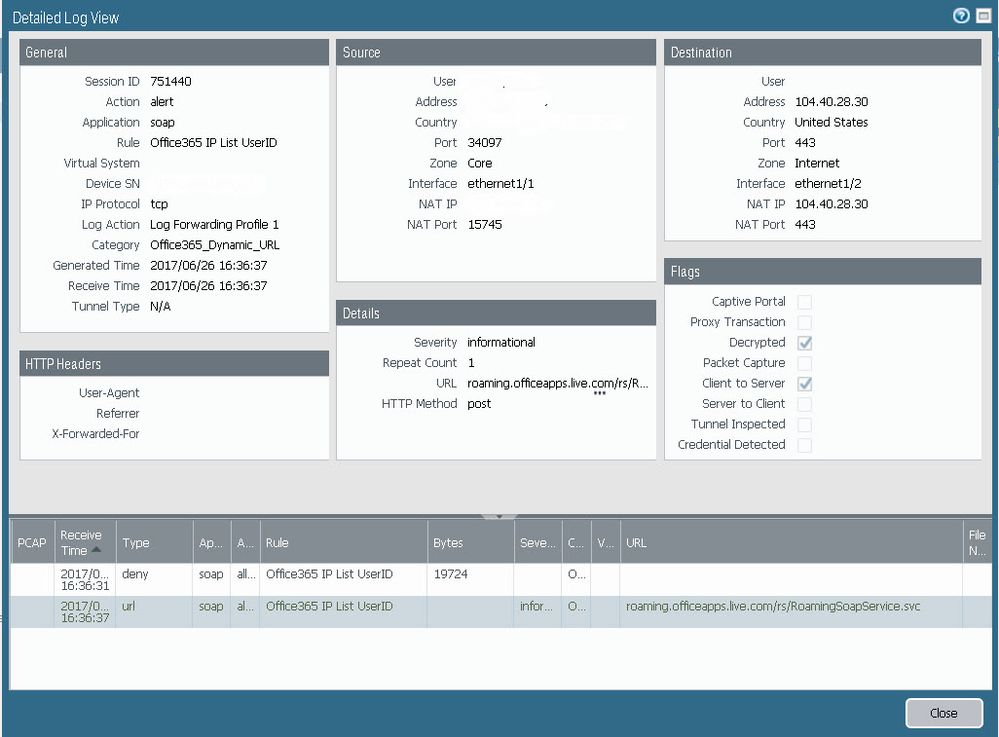Click the PCAP column header

(31, 543)
